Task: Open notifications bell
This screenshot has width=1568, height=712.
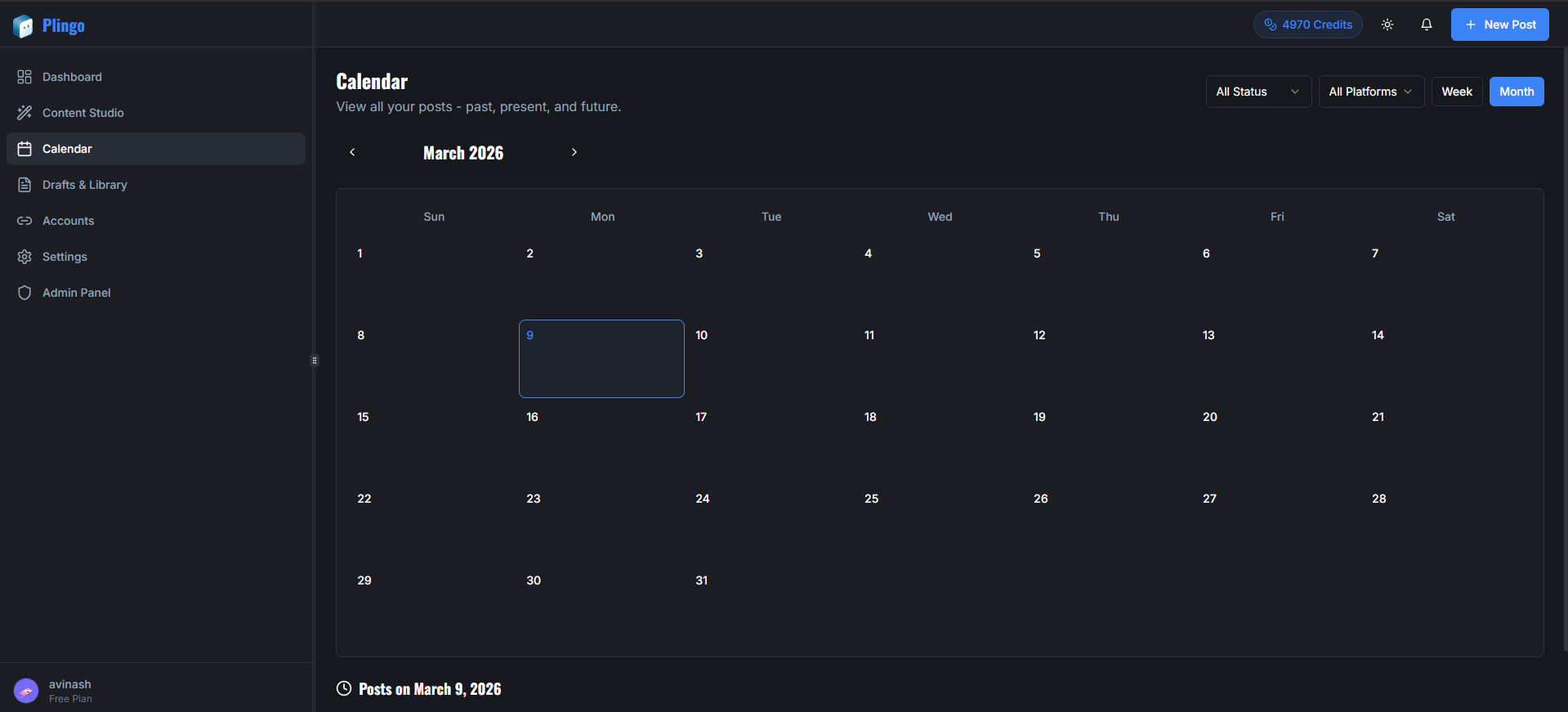Action: click(1427, 25)
